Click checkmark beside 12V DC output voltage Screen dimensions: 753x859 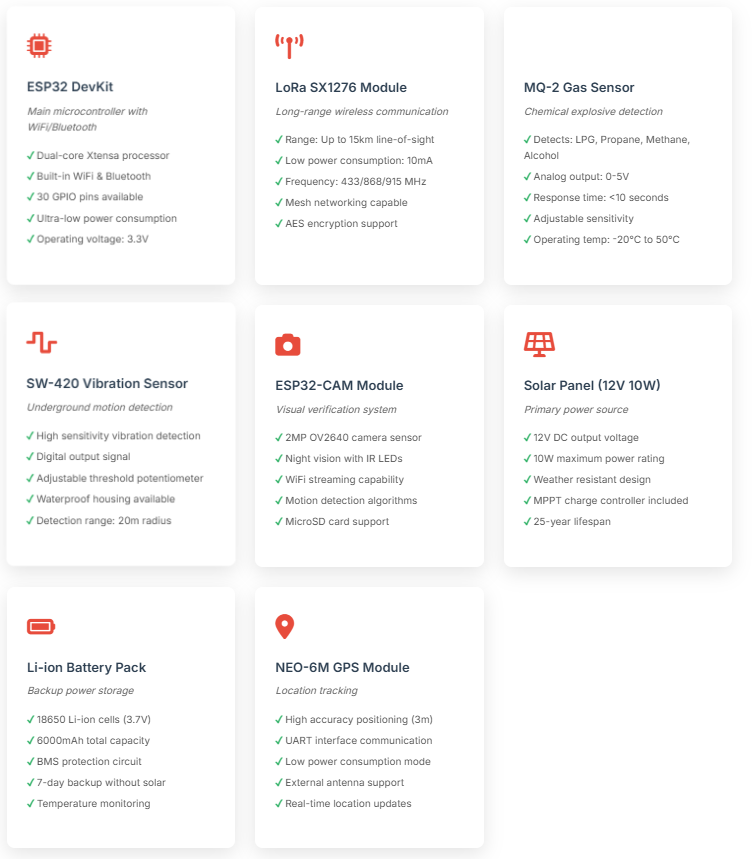tap(527, 438)
